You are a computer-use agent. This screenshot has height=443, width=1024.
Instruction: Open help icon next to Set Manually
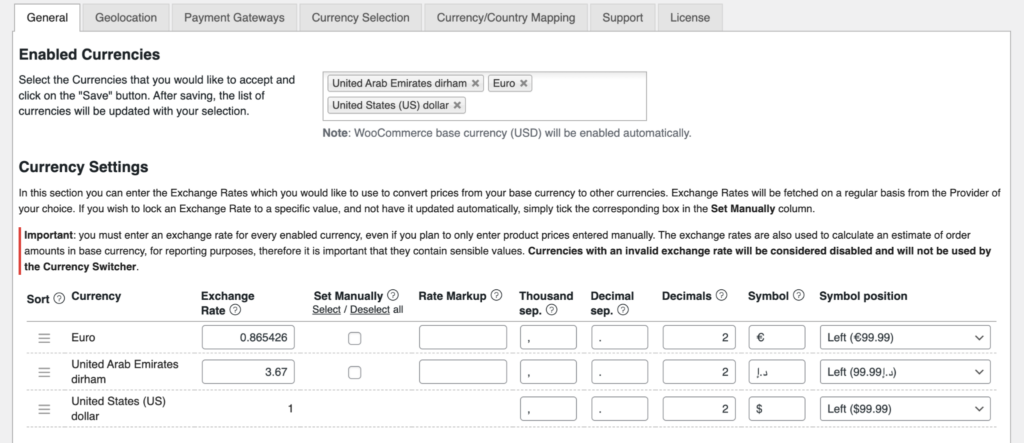(392, 296)
